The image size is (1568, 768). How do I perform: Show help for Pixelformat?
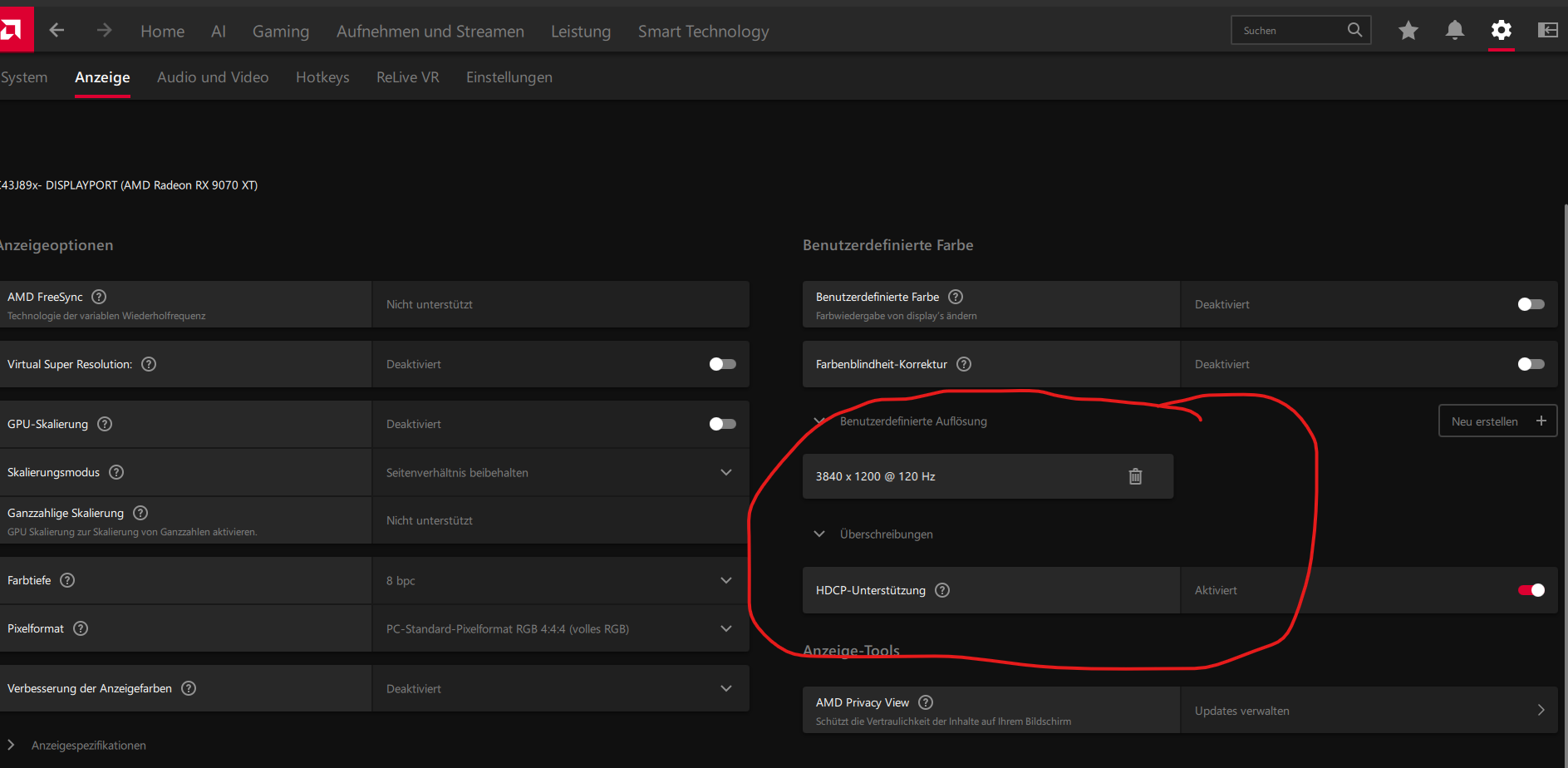[81, 628]
